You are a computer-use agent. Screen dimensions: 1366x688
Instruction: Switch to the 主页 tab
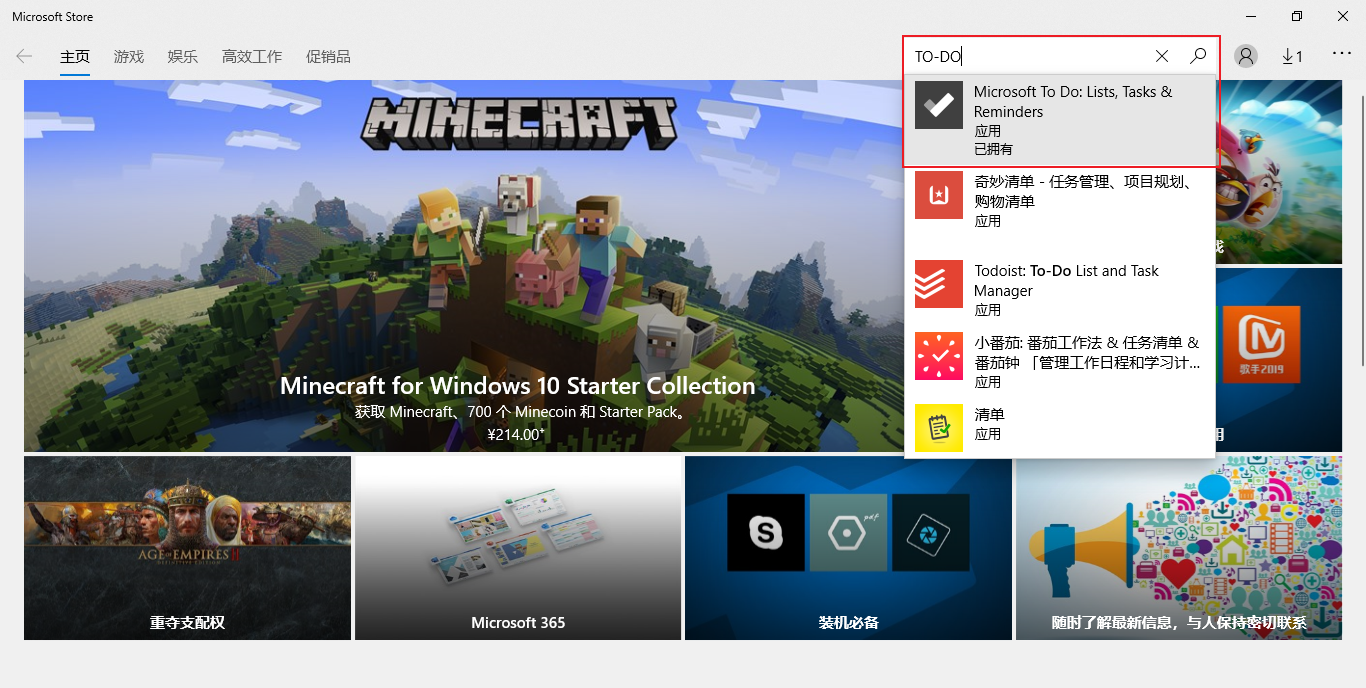tap(75, 57)
